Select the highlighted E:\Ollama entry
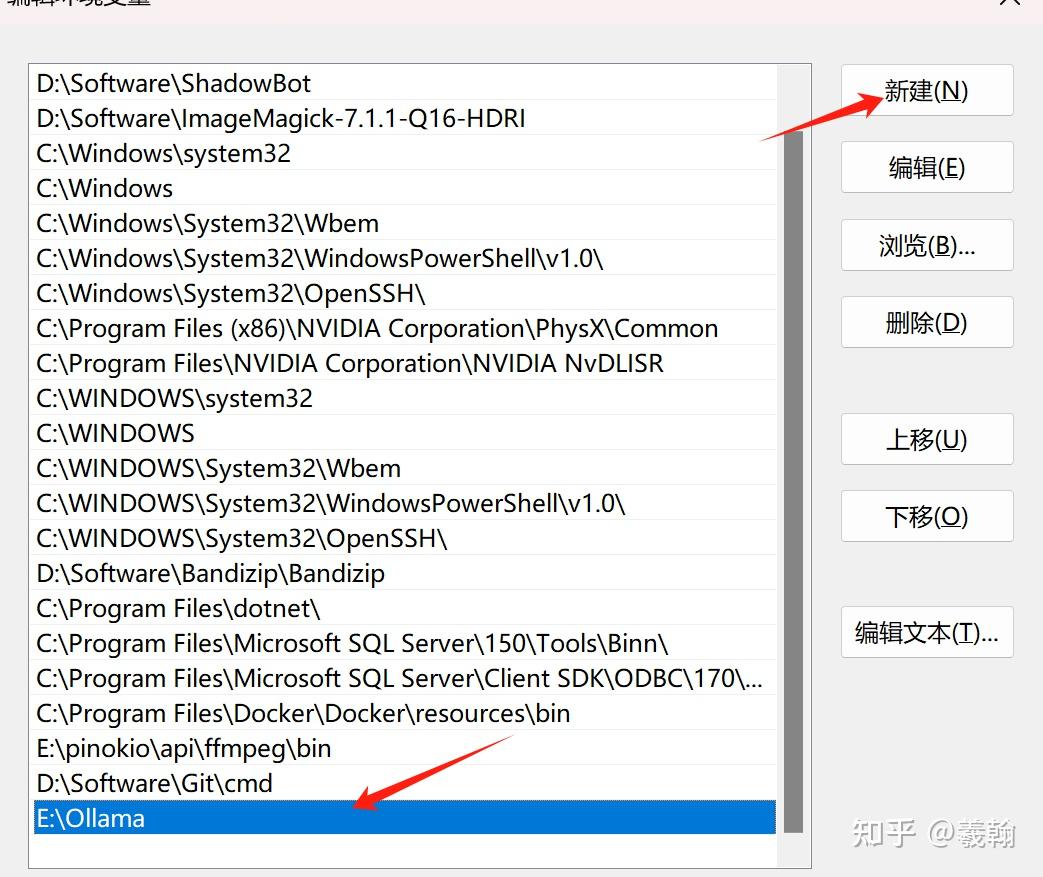The width and height of the screenshot is (1043, 877). click(404, 818)
